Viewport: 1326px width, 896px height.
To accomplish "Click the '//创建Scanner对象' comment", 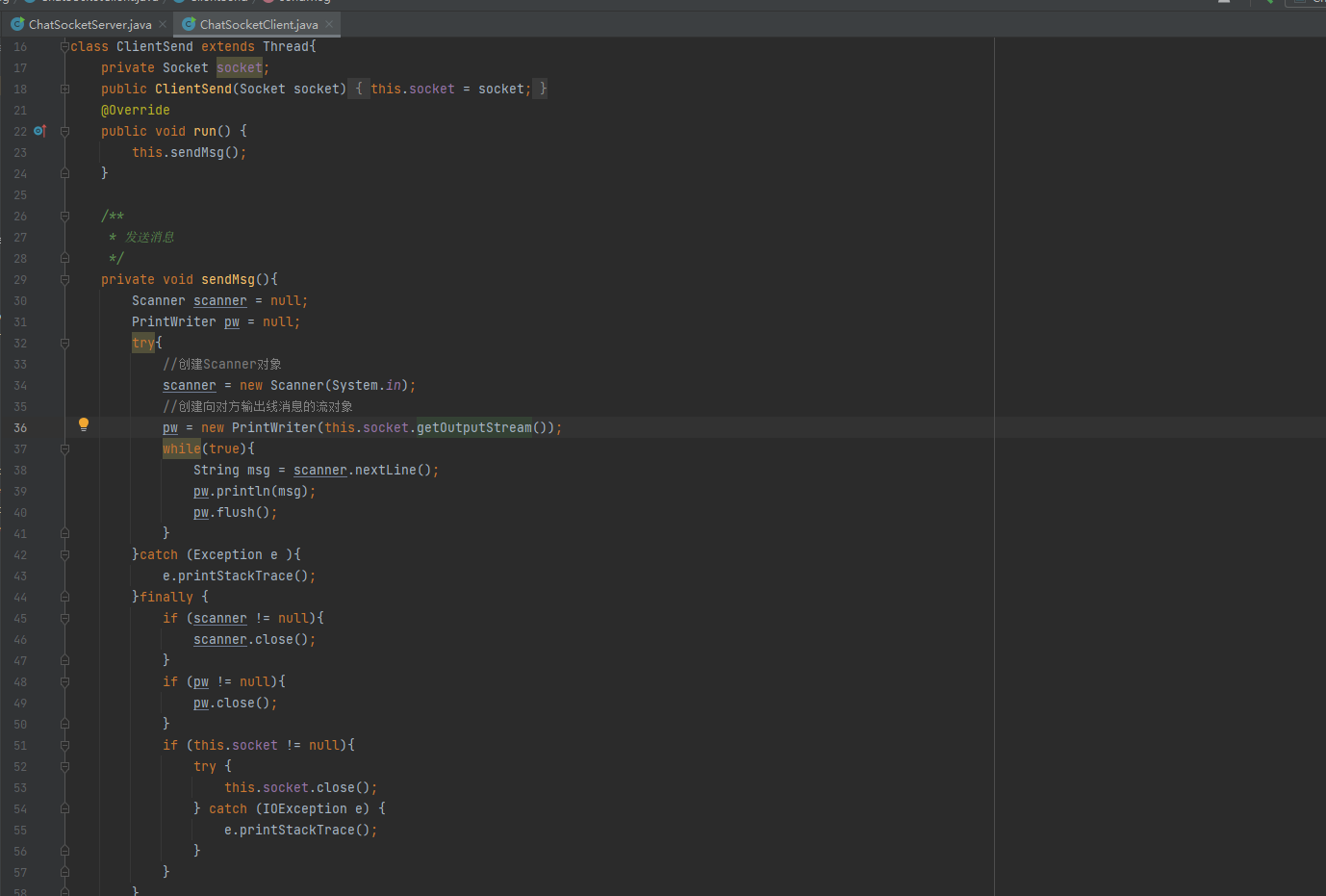I will [x=222, y=364].
